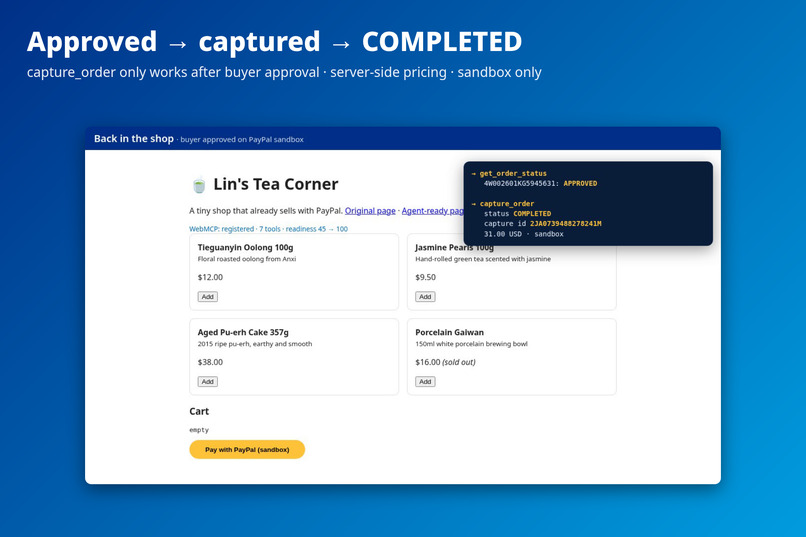Image resolution: width=806 pixels, height=537 pixels.
Task: Click the Tieguanyin Oolong 100g title
Action: tap(246, 247)
